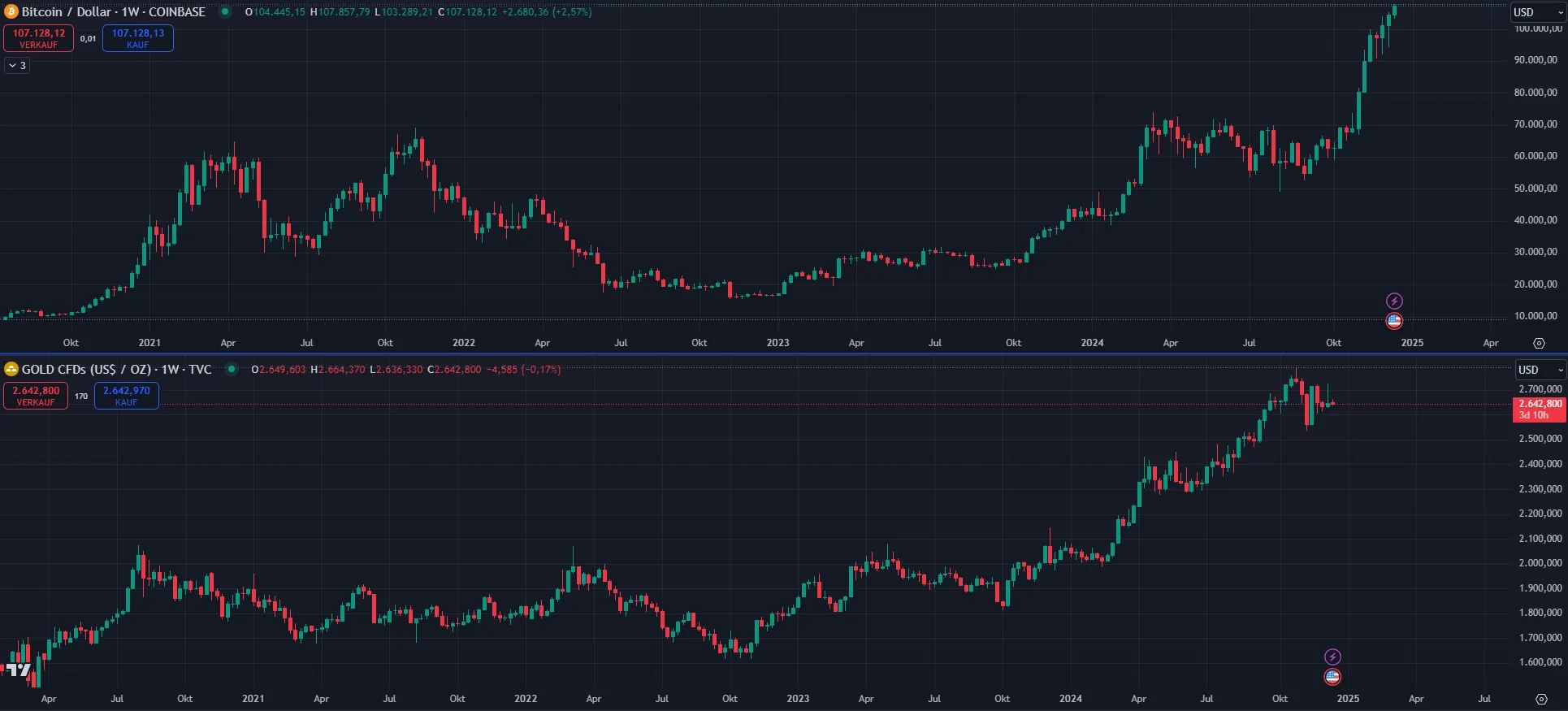Viewport: 1568px width, 711px height.
Task: Click the 2023 label on Gold time axis
Action: click(x=798, y=699)
